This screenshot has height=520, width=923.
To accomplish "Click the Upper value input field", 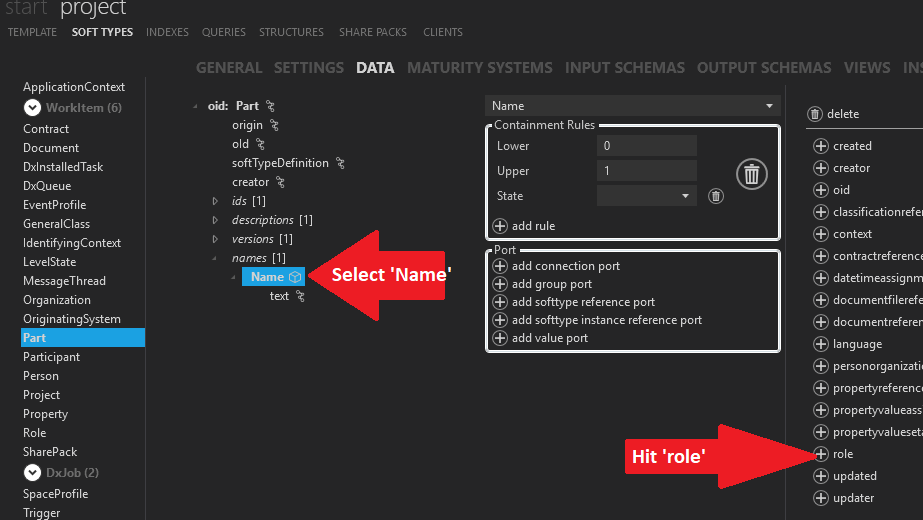I will 646,171.
